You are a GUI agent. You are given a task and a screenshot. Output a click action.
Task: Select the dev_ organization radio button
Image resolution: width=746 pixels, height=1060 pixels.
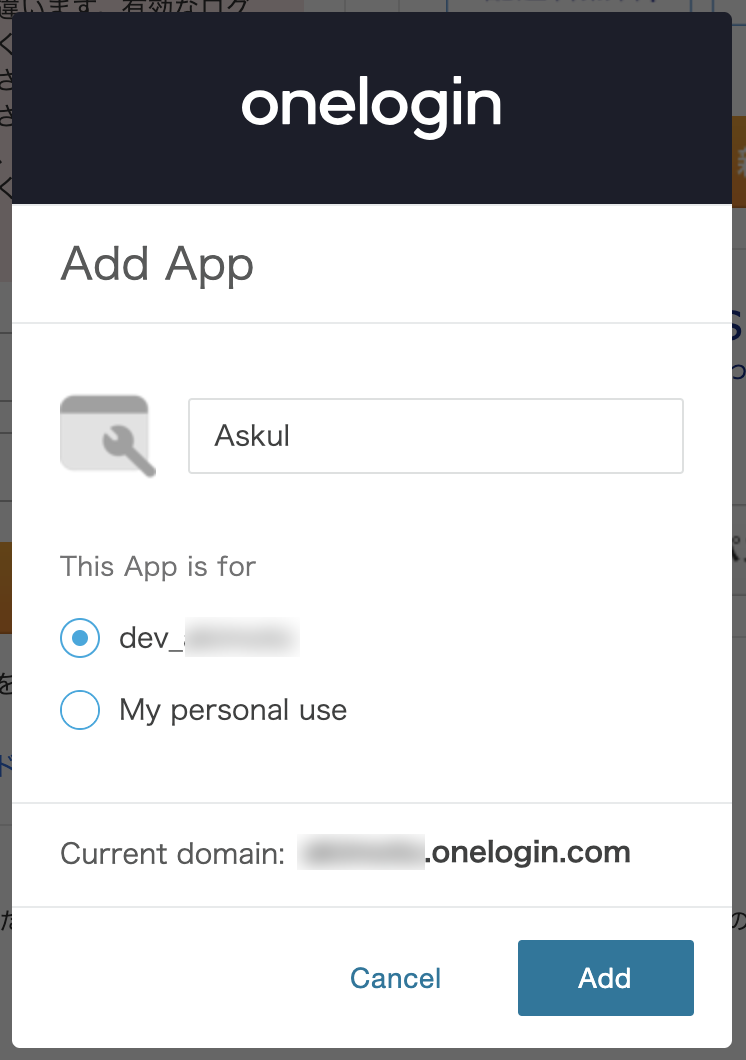(x=80, y=637)
